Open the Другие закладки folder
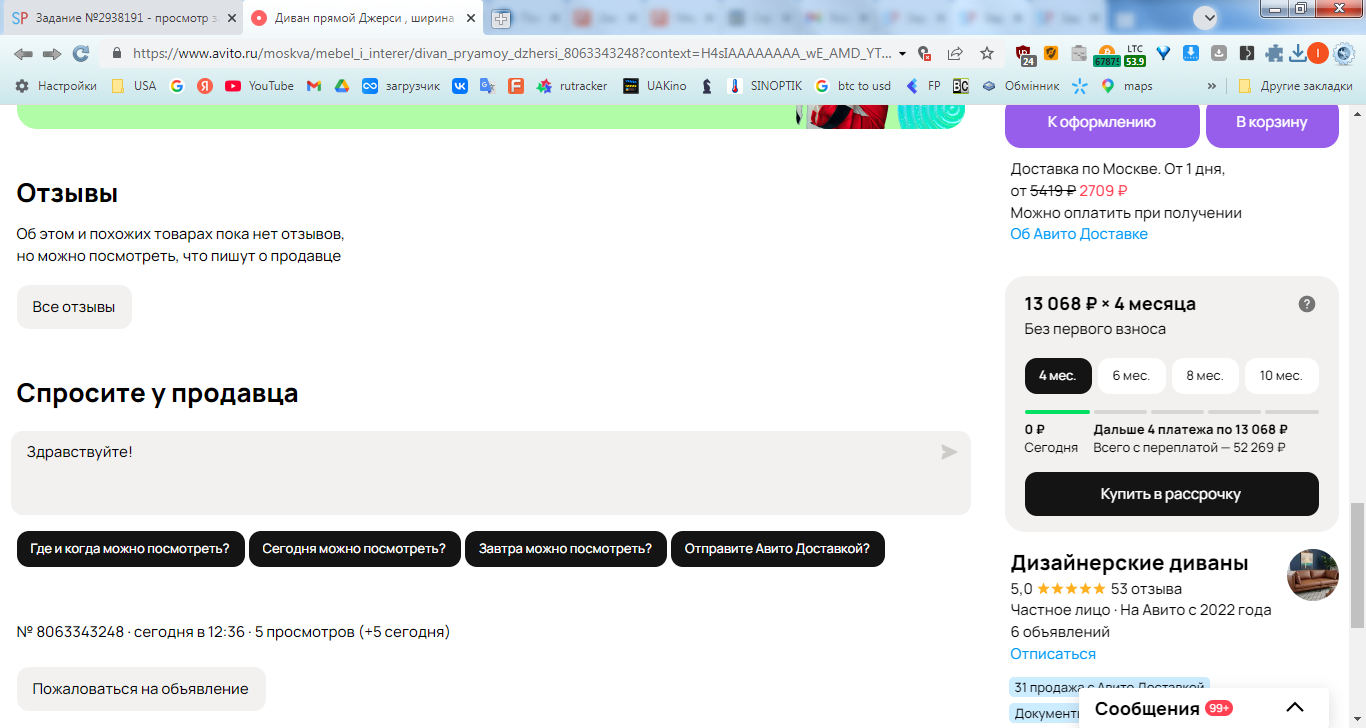Viewport: 1366px width, 728px height. [x=1295, y=86]
